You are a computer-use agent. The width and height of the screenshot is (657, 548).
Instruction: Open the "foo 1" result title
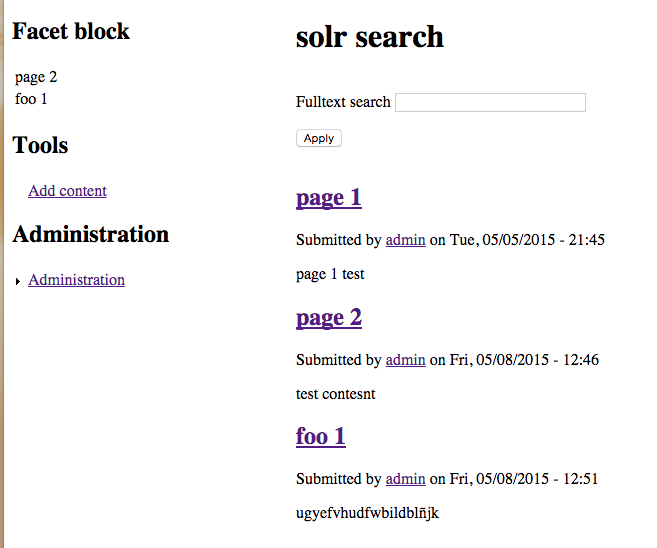[320, 436]
